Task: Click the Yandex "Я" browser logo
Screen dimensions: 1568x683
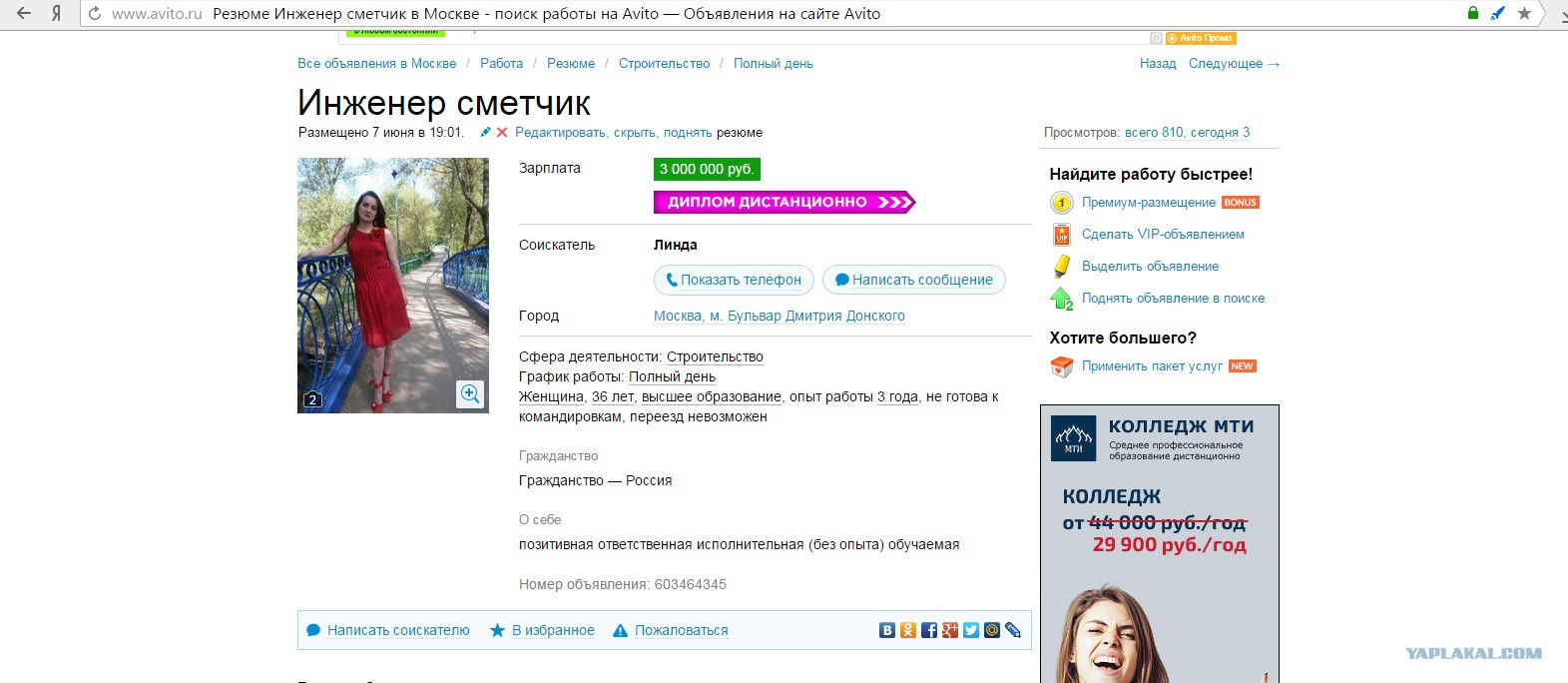Action: [57, 13]
